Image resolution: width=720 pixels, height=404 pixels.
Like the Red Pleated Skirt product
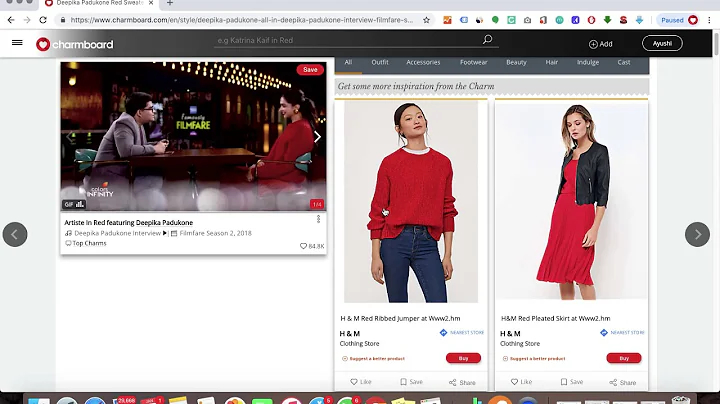point(522,382)
